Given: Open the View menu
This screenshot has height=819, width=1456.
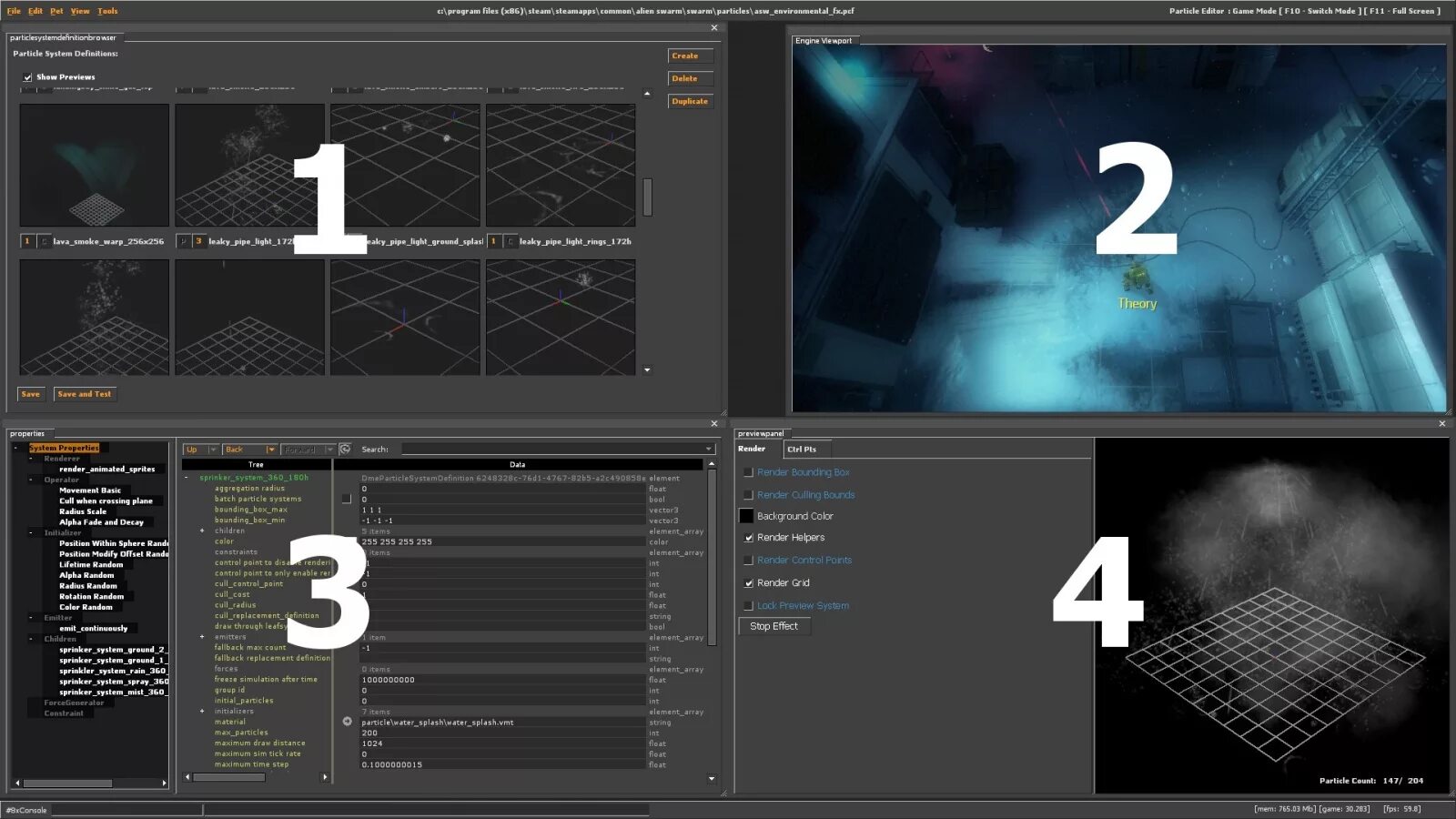Looking at the screenshot, I should pyautogui.click(x=80, y=11).
